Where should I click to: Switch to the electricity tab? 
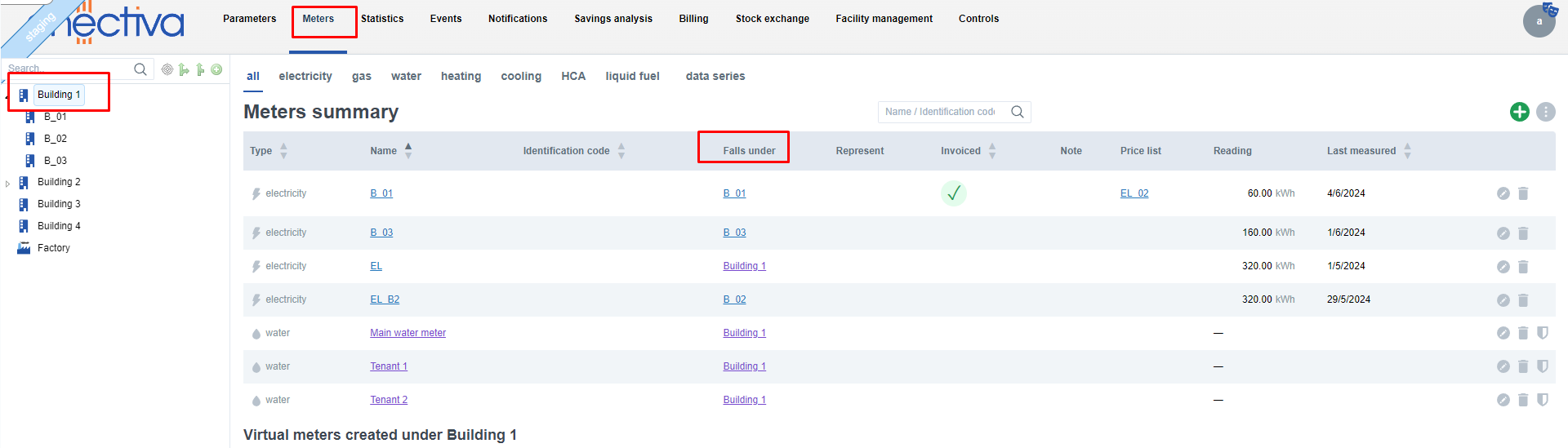point(305,76)
